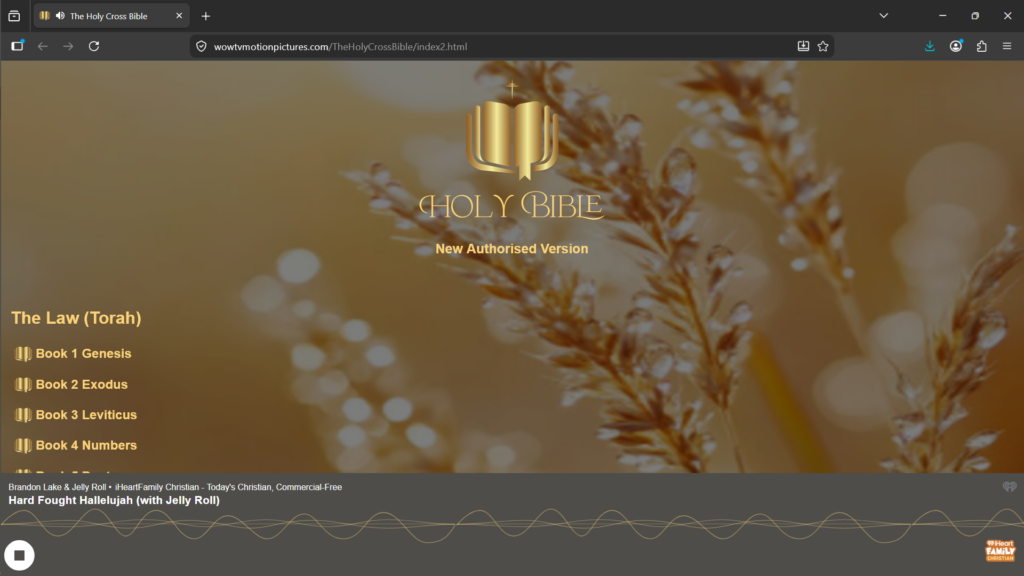Open Book 2 Exodus link
1024x576 pixels.
pyautogui.click(x=81, y=385)
